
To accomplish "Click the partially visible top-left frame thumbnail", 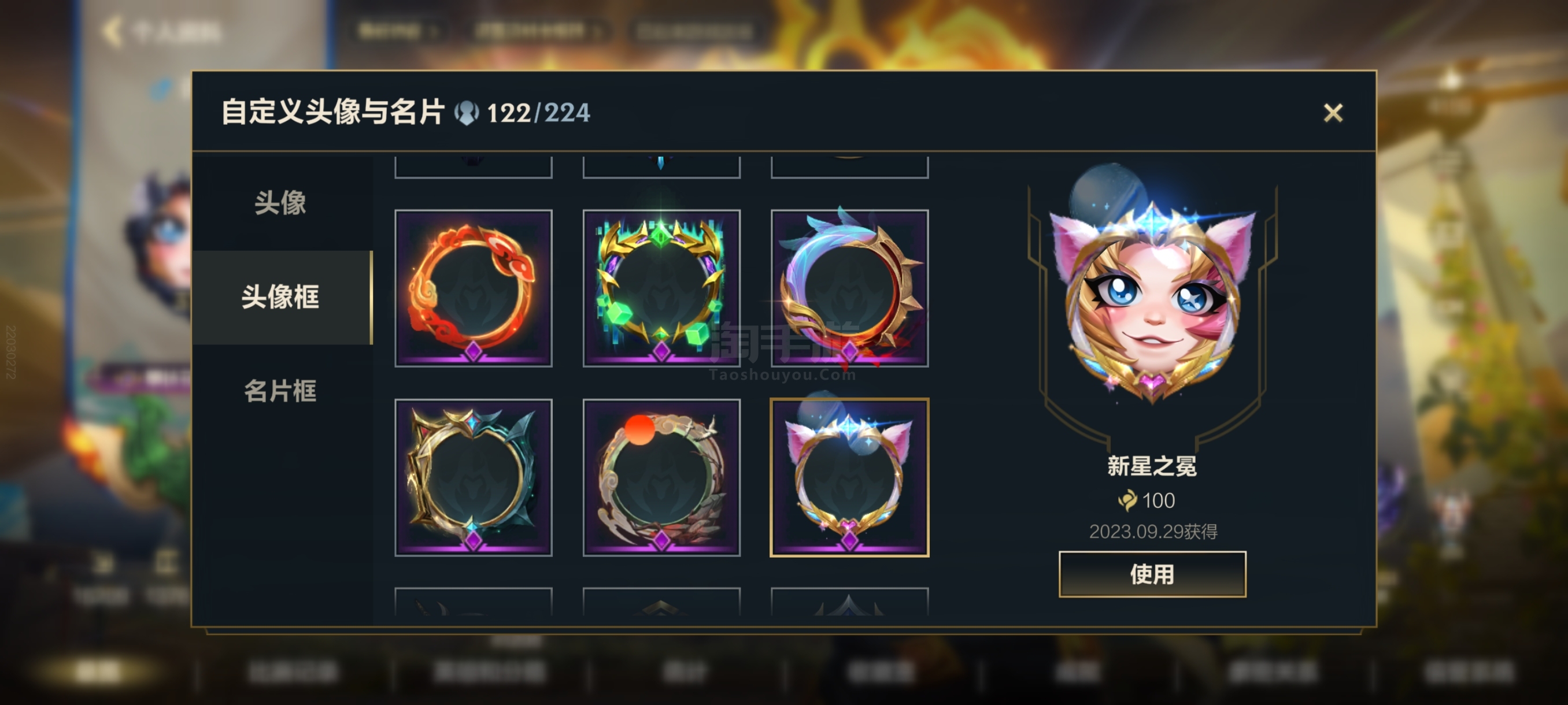I will 473,167.
